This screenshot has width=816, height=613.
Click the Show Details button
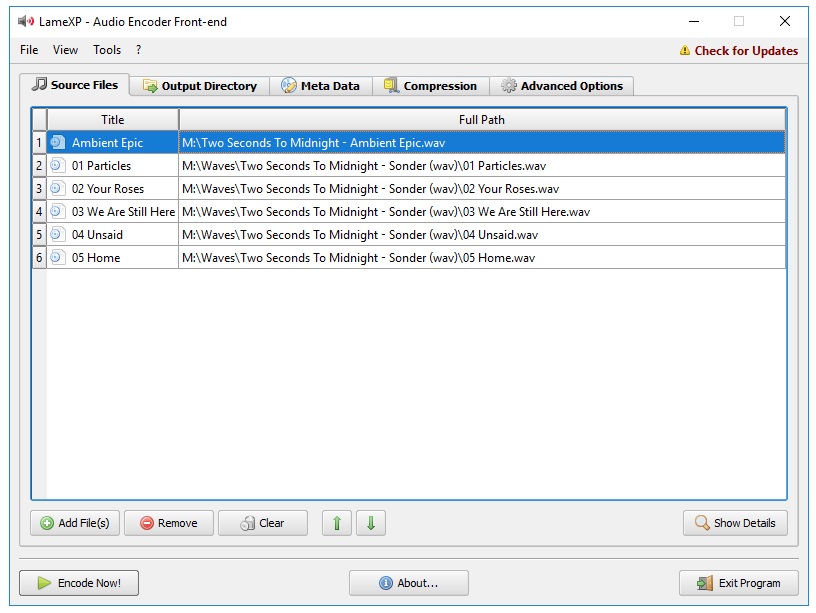click(x=735, y=523)
